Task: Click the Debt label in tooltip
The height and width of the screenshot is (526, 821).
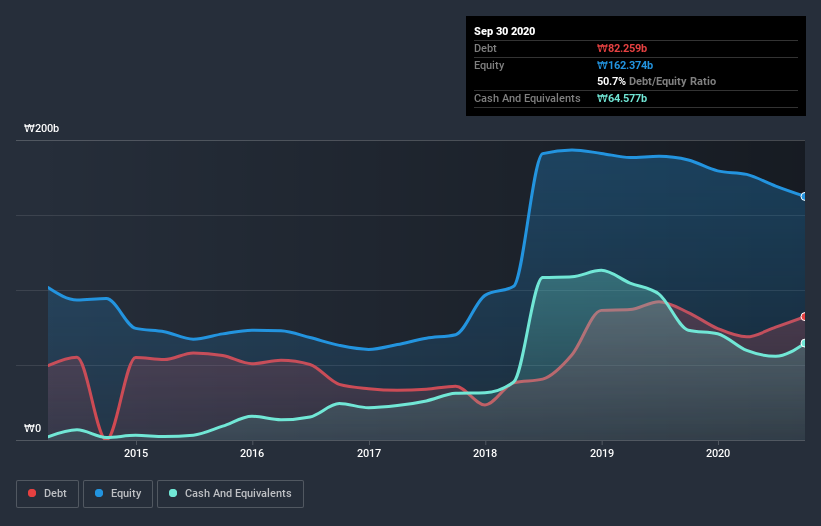Action: pos(485,49)
